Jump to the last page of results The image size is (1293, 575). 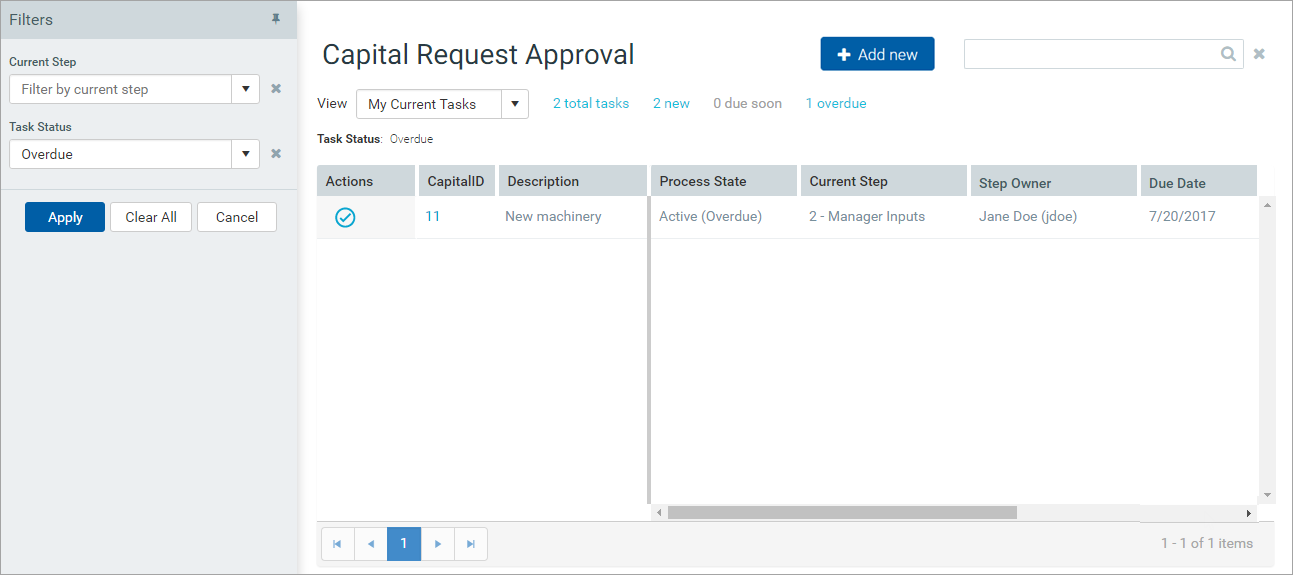tap(470, 544)
